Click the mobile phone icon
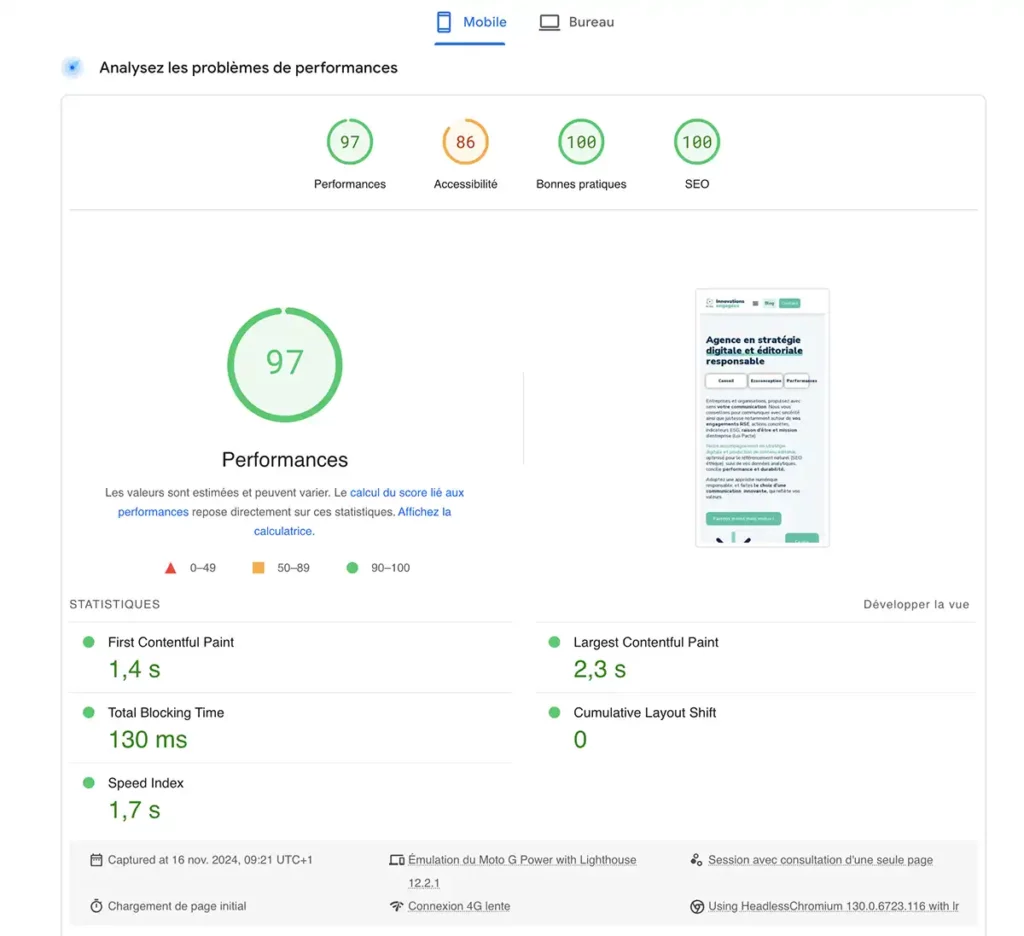 (x=445, y=22)
